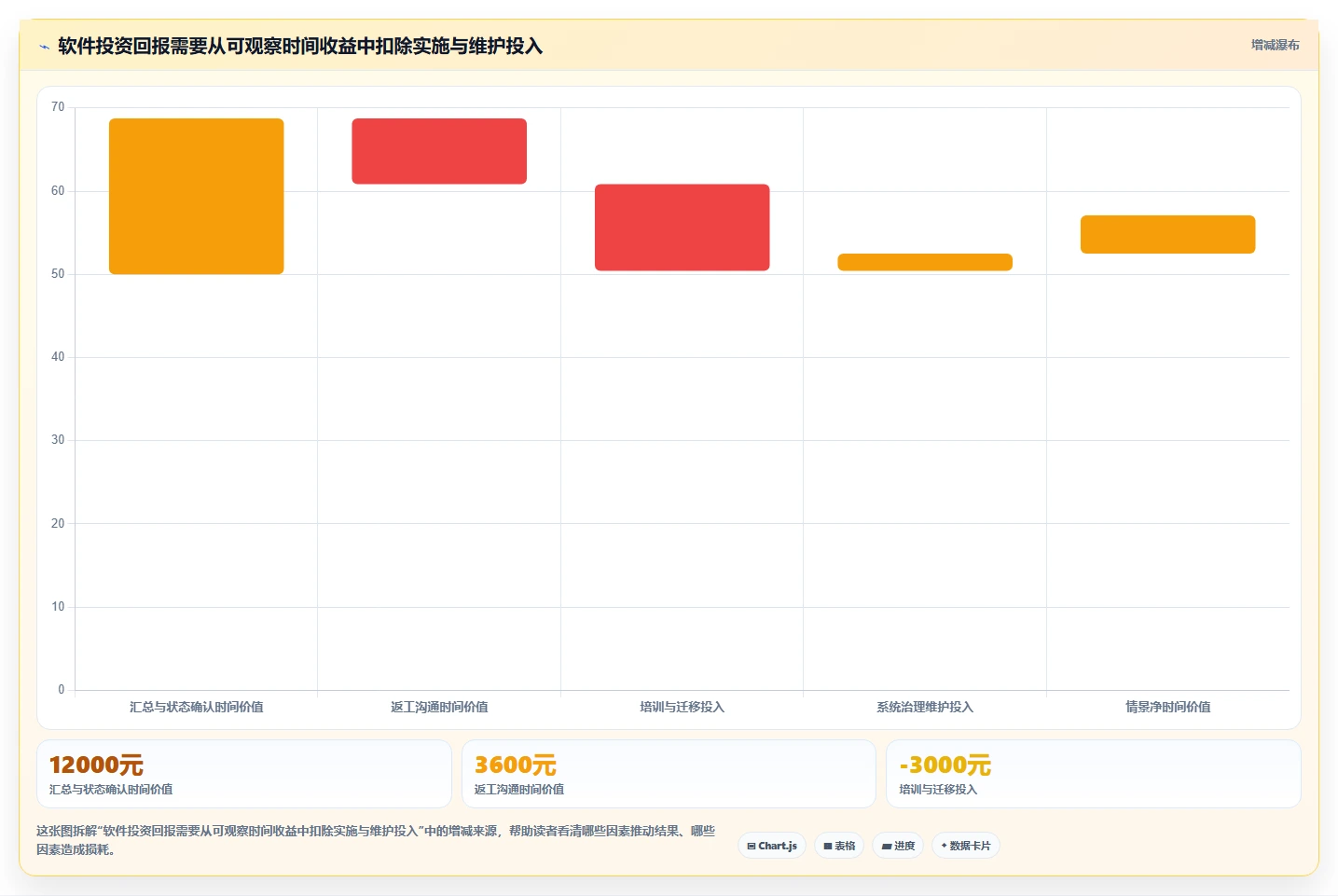Click the y-axis value 0
The width and height of the screenshot is (1338, 896).
(x=62, y=690)
